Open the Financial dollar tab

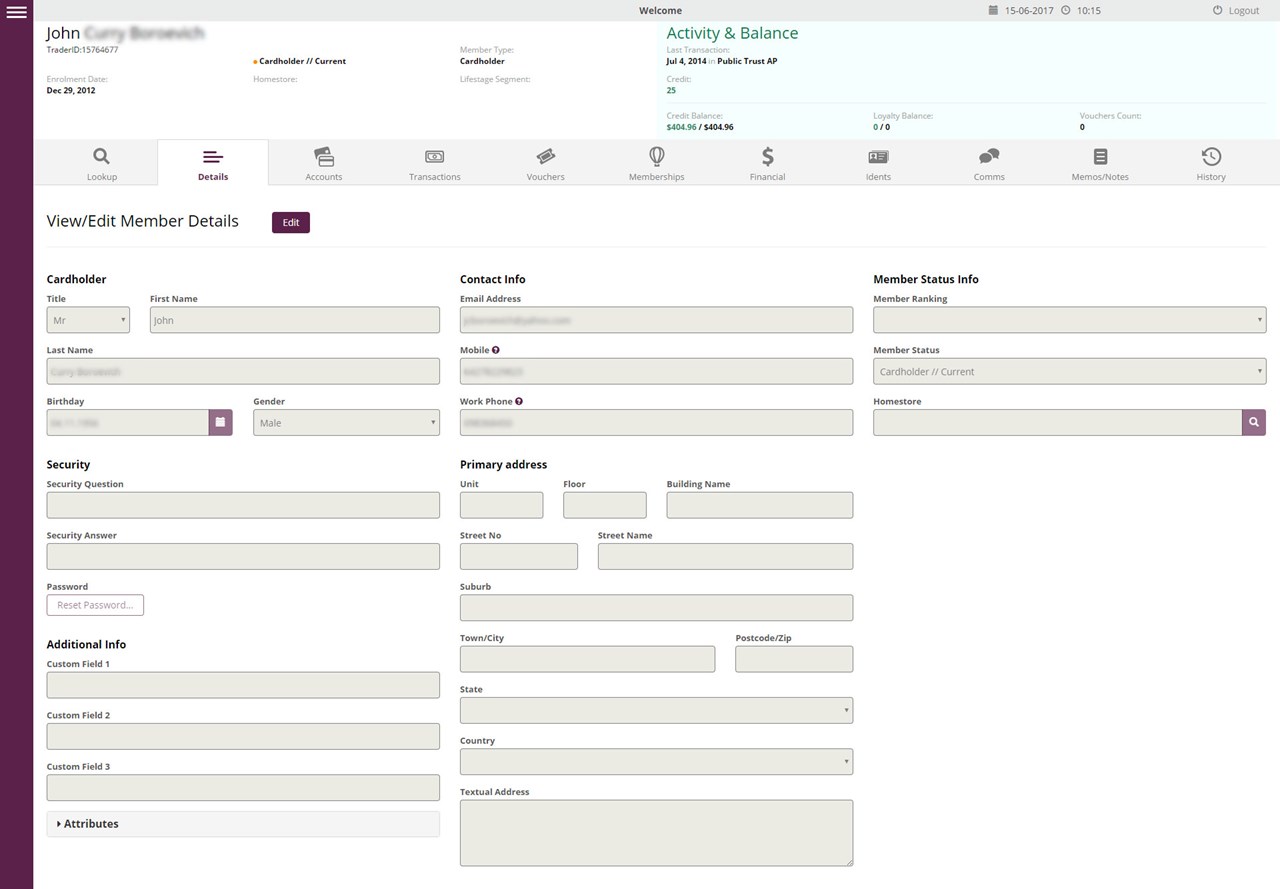pos(767,163)
